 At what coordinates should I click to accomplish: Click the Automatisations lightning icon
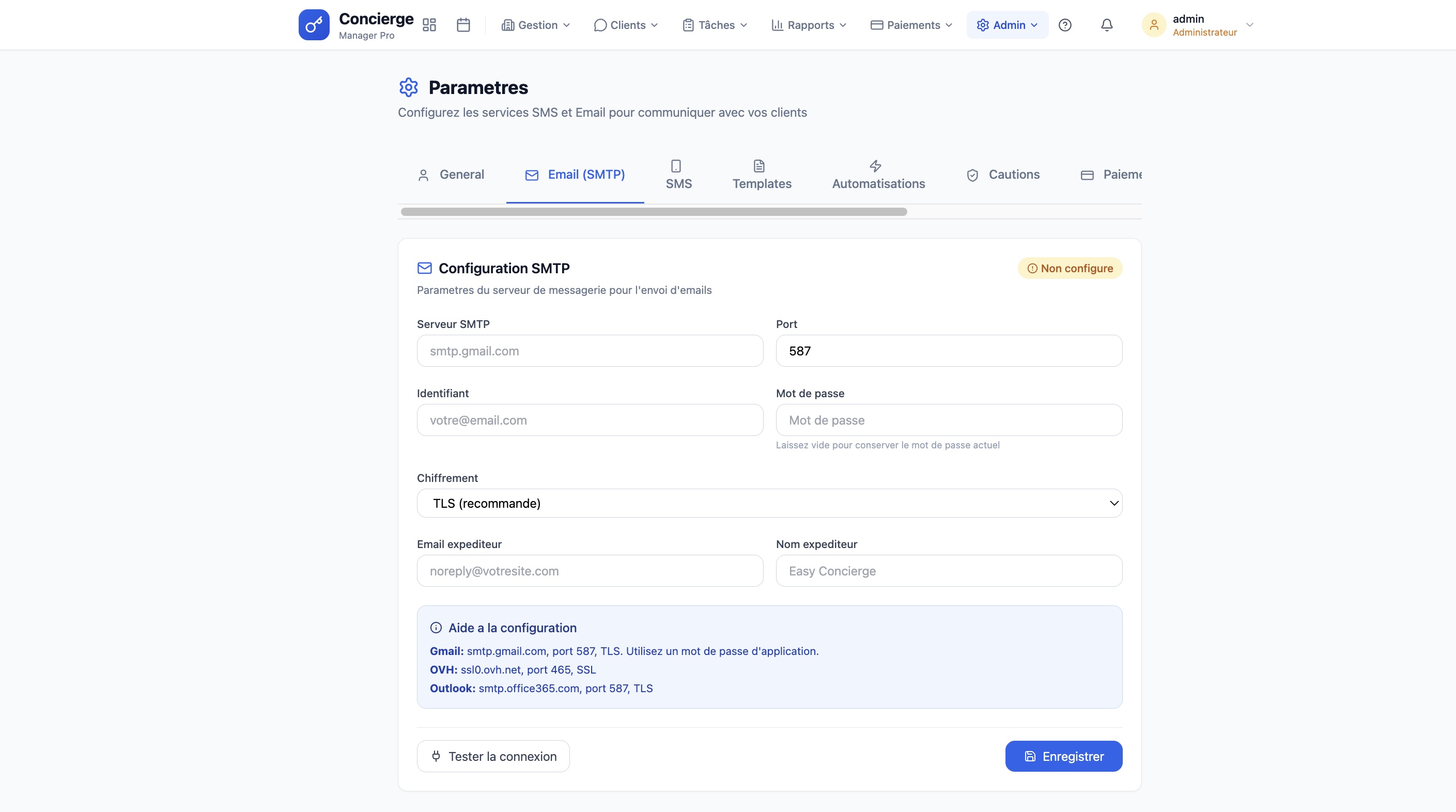pos(875,166)
